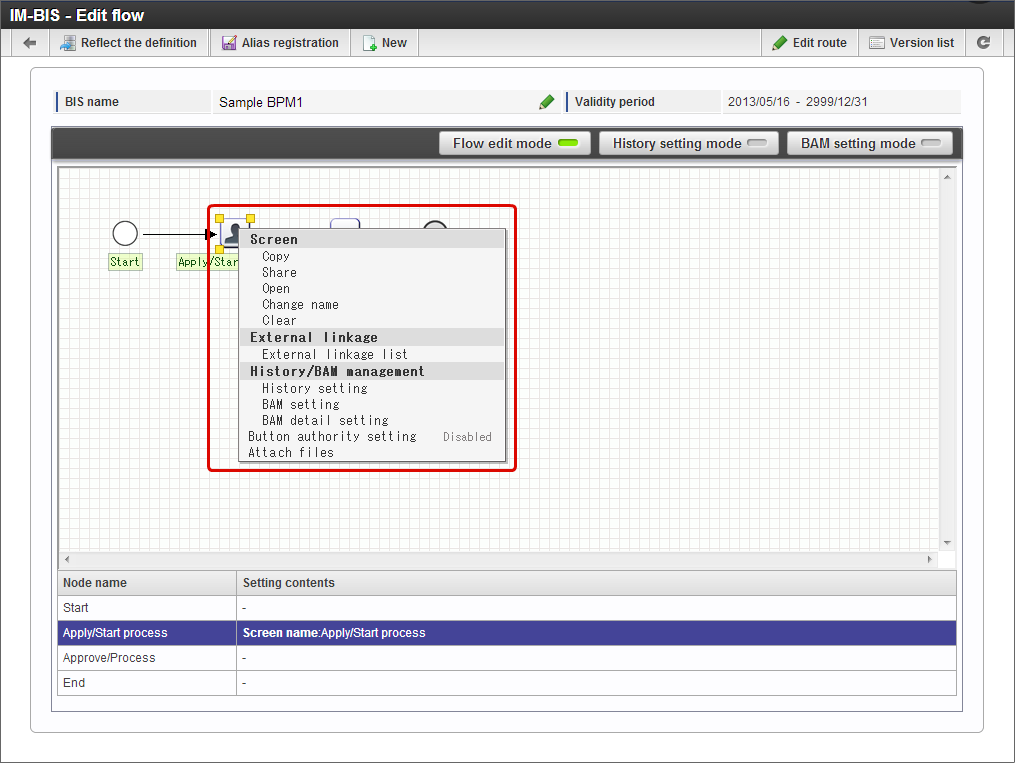The image size is (1015, 763).
Task: Click Reflect the definition
Action: click(x=128, y=43)
